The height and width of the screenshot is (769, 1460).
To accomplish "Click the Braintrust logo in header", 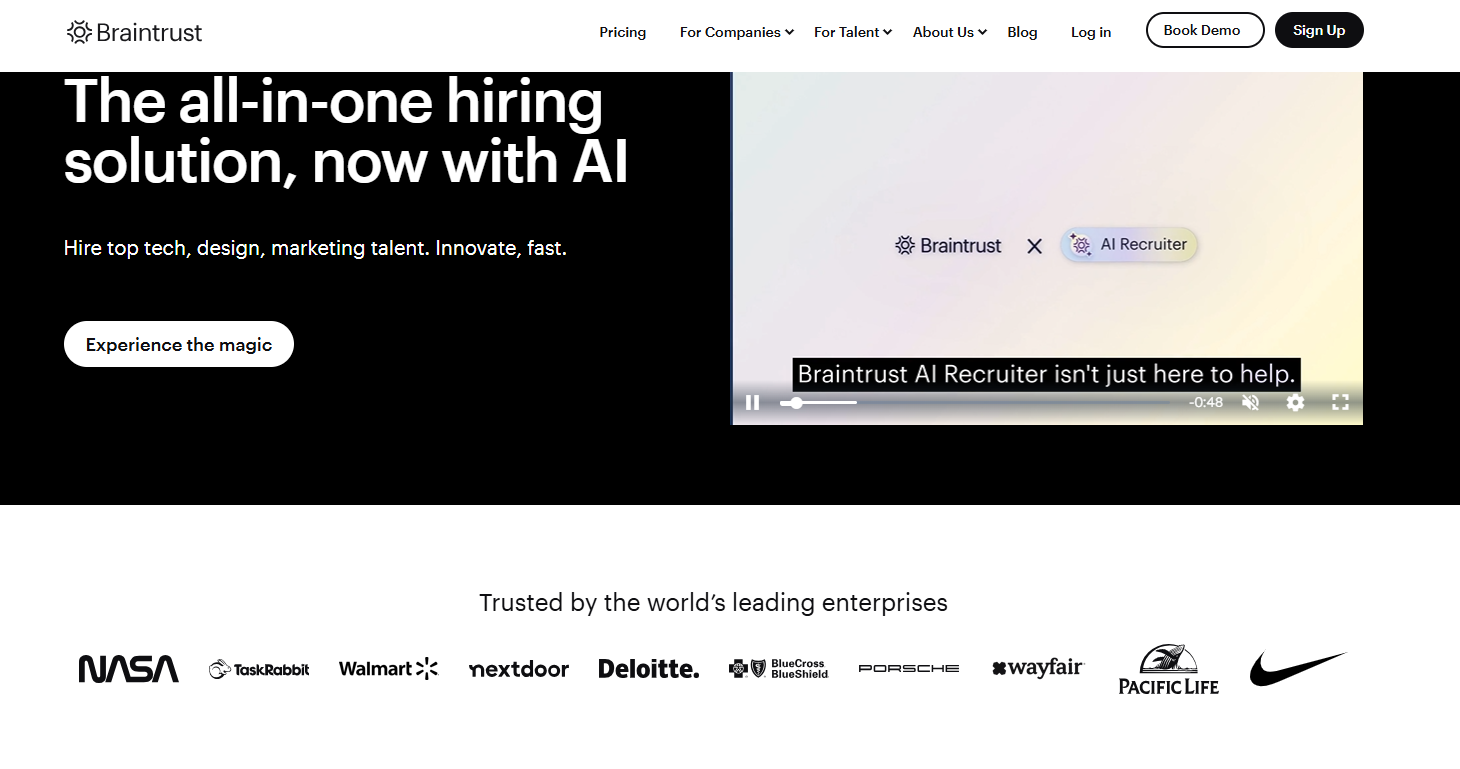I will 134,32.
